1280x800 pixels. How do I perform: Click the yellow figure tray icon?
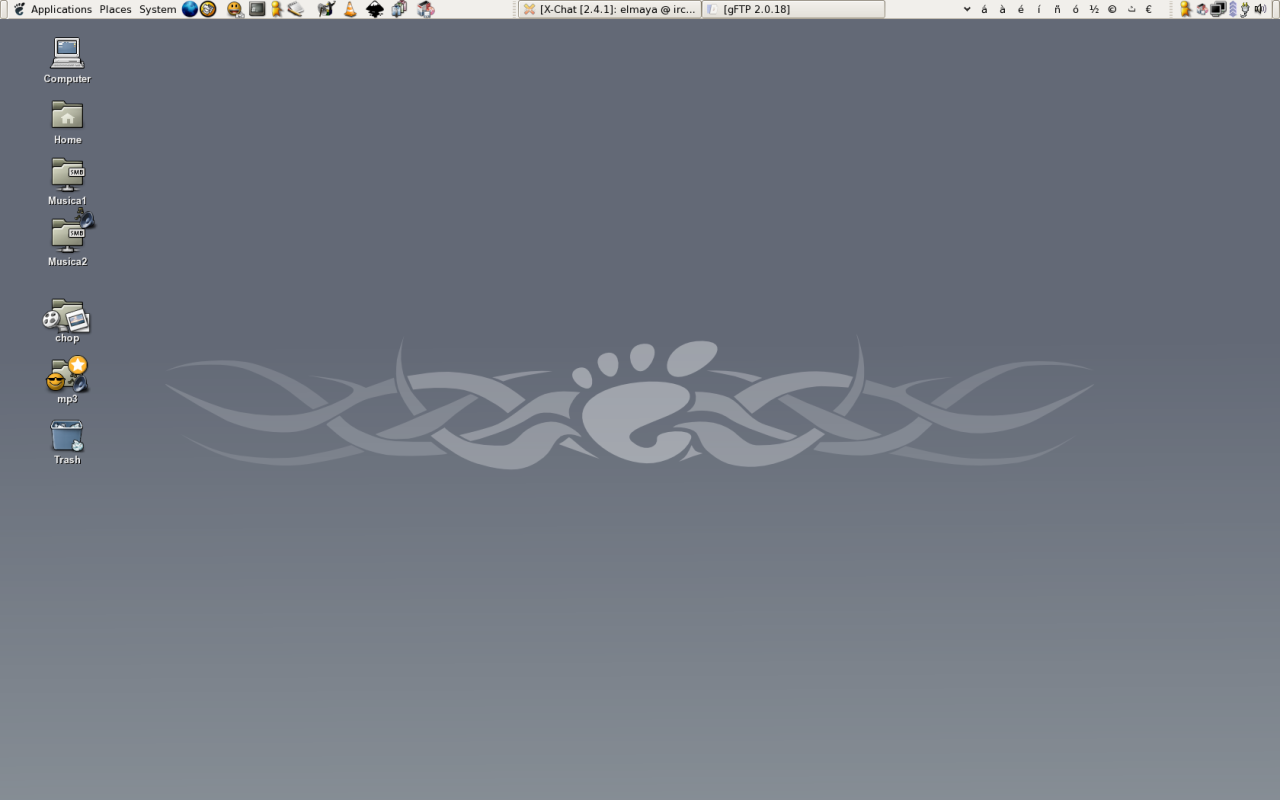(x=1186, y=9)
